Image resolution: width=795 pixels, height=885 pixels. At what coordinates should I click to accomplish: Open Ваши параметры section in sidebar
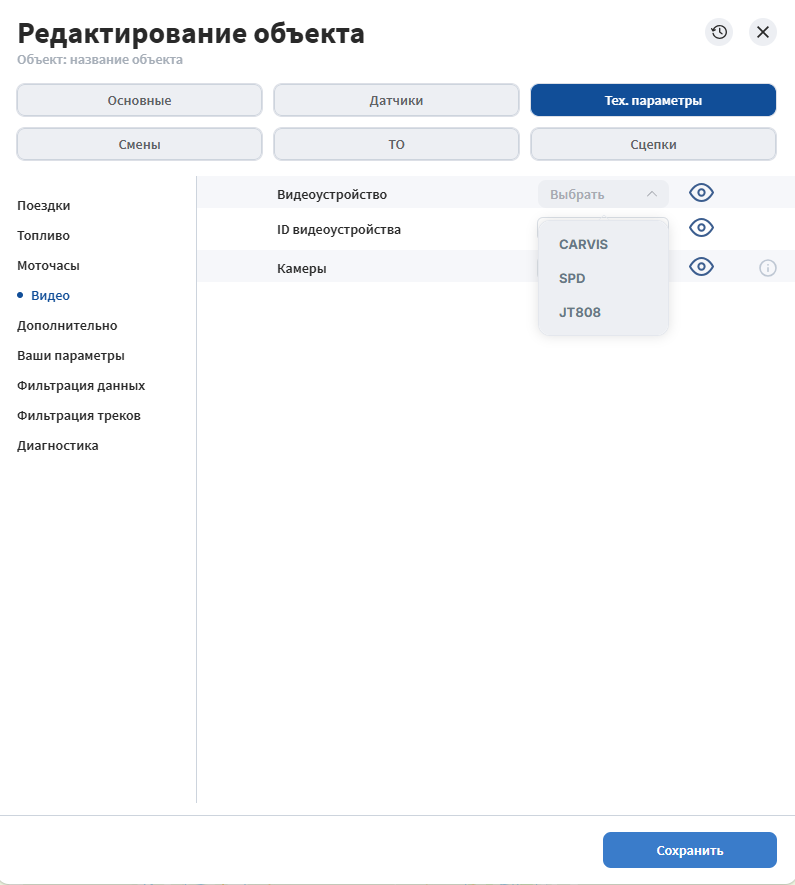click(71, 356)
